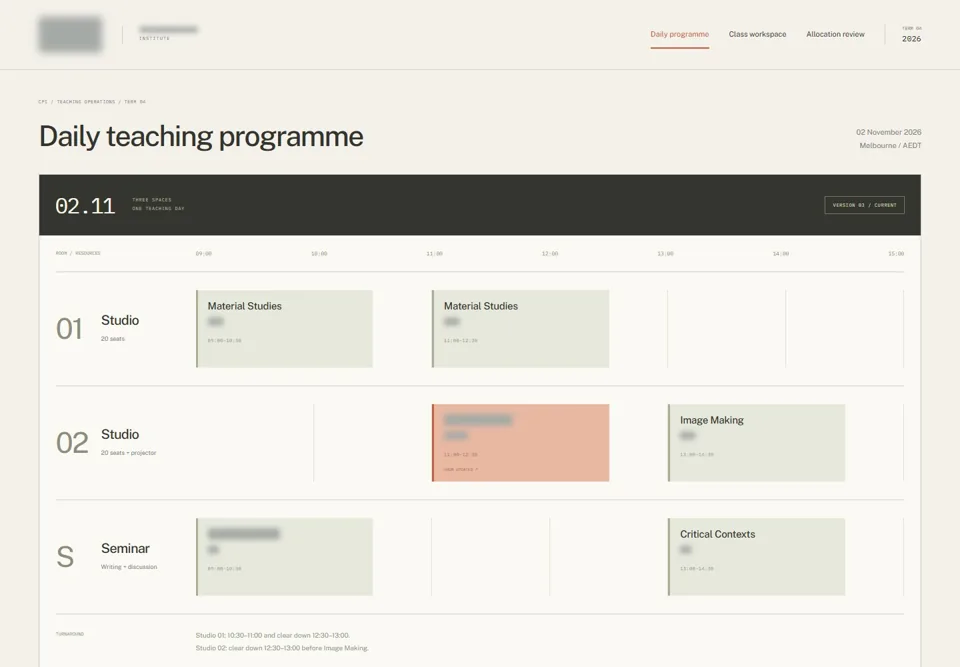Screen dimensions: 960x667
Task: Select the S Seminar room row label
Action: pos(107,557)
